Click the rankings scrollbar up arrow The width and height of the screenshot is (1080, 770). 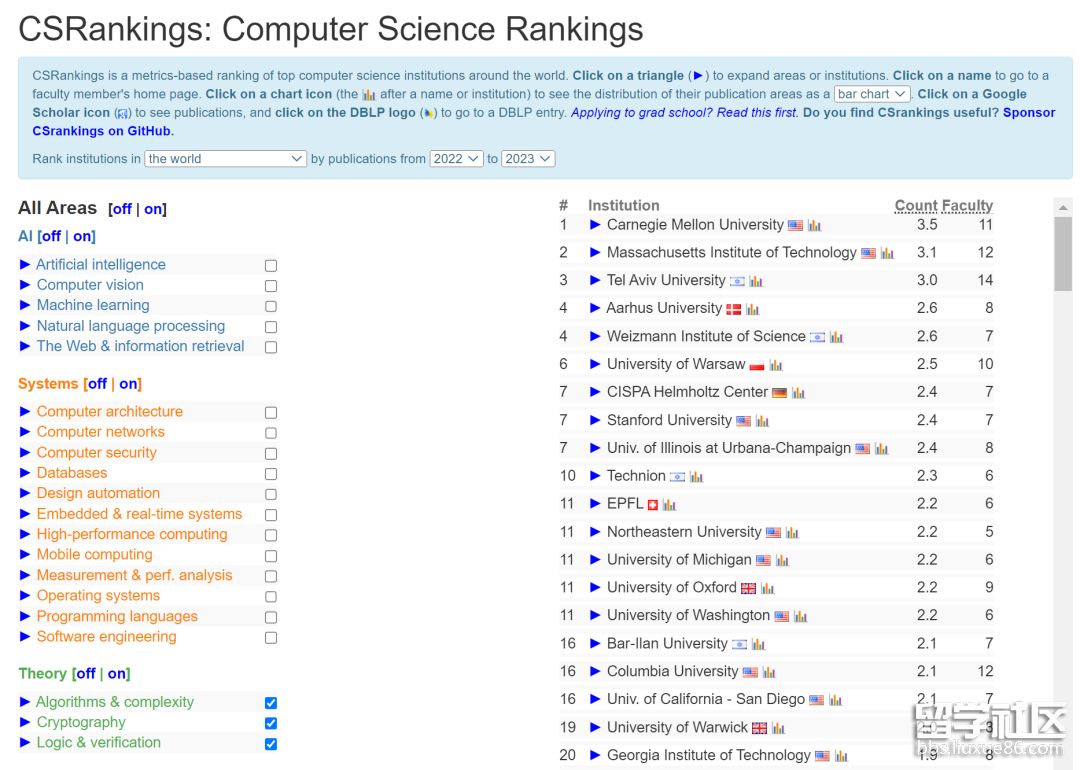click(1063, 207)
